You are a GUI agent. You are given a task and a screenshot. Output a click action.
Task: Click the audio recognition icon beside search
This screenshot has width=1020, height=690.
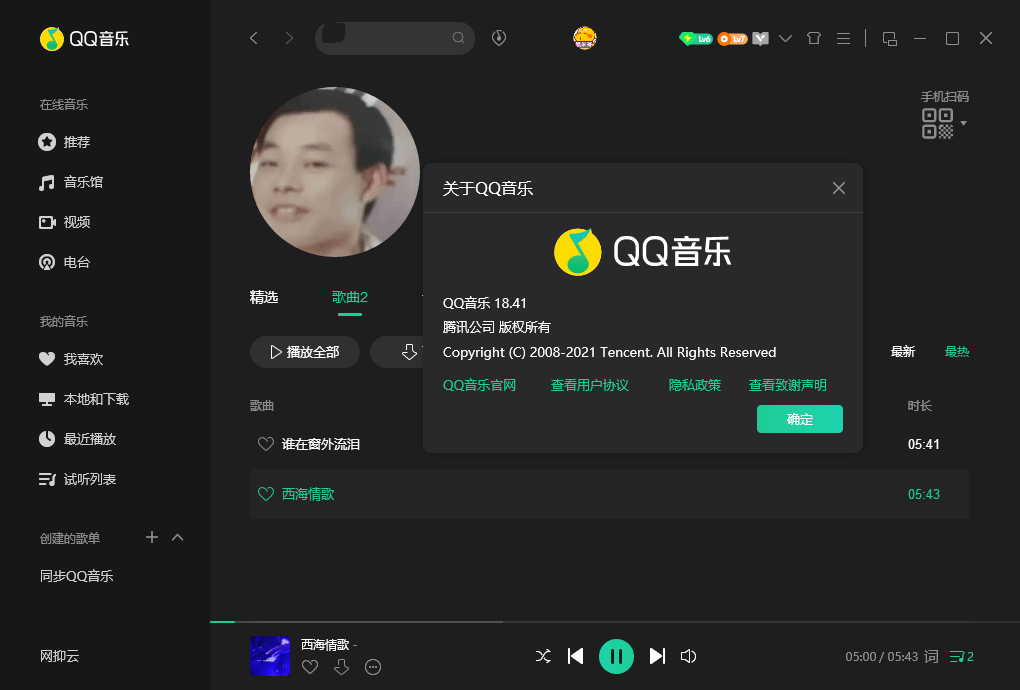(499, 38)
